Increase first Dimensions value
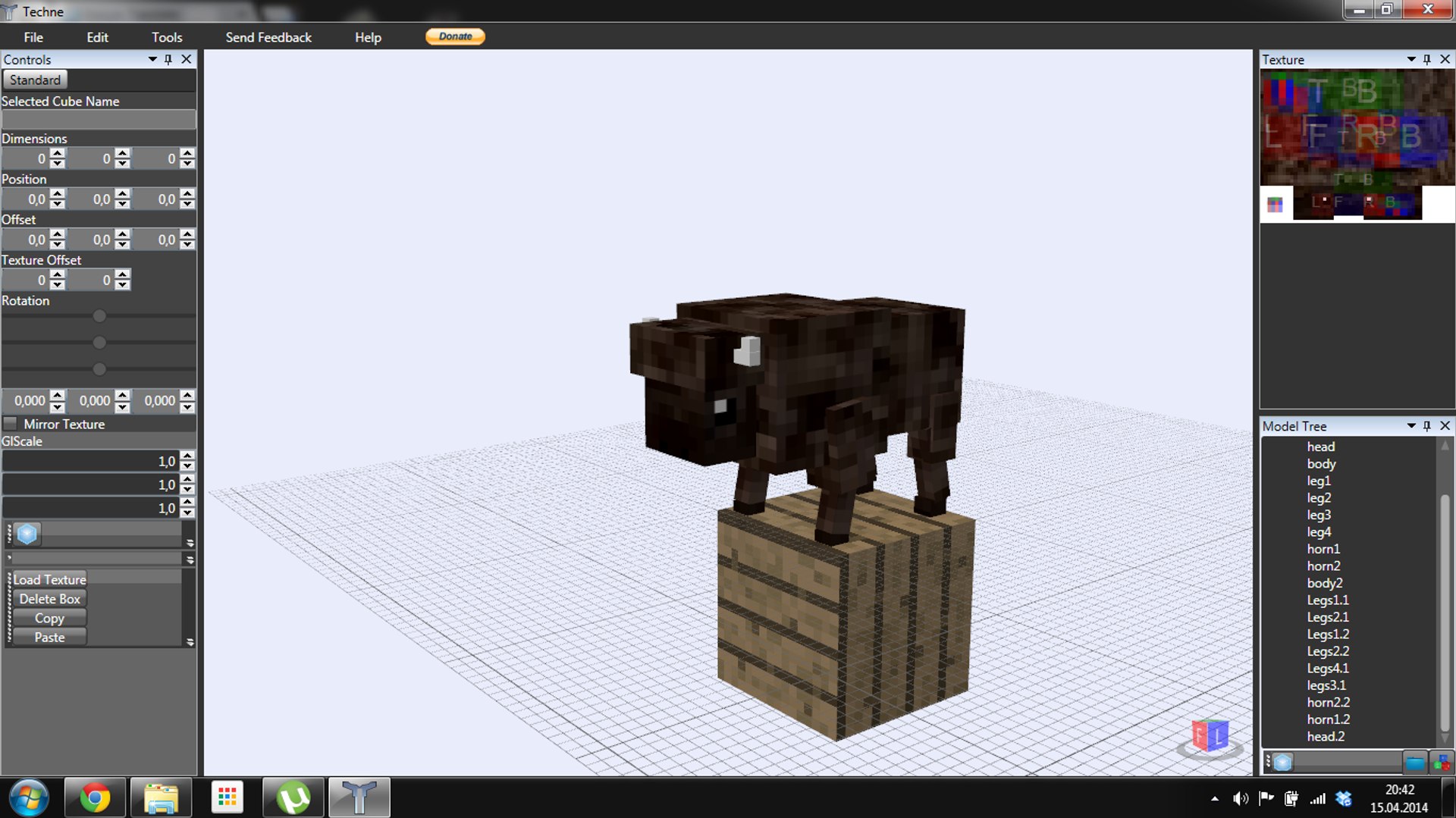 click(58, 153)
